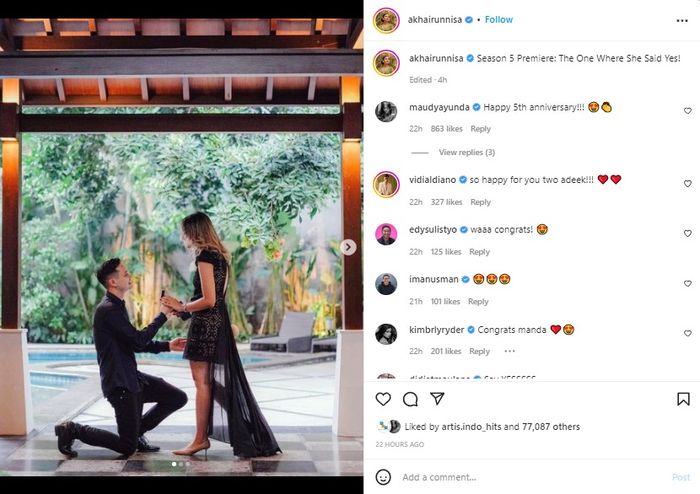The height and width of the screenshot is (494, 700).
Task: Follow akhairunnisa
Action: coord(499,19)
